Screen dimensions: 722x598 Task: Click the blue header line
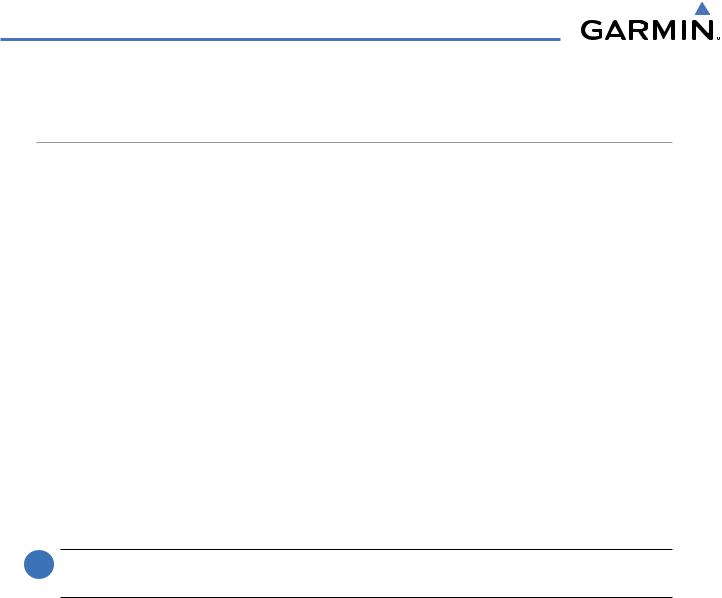click(x=280, y=40)
